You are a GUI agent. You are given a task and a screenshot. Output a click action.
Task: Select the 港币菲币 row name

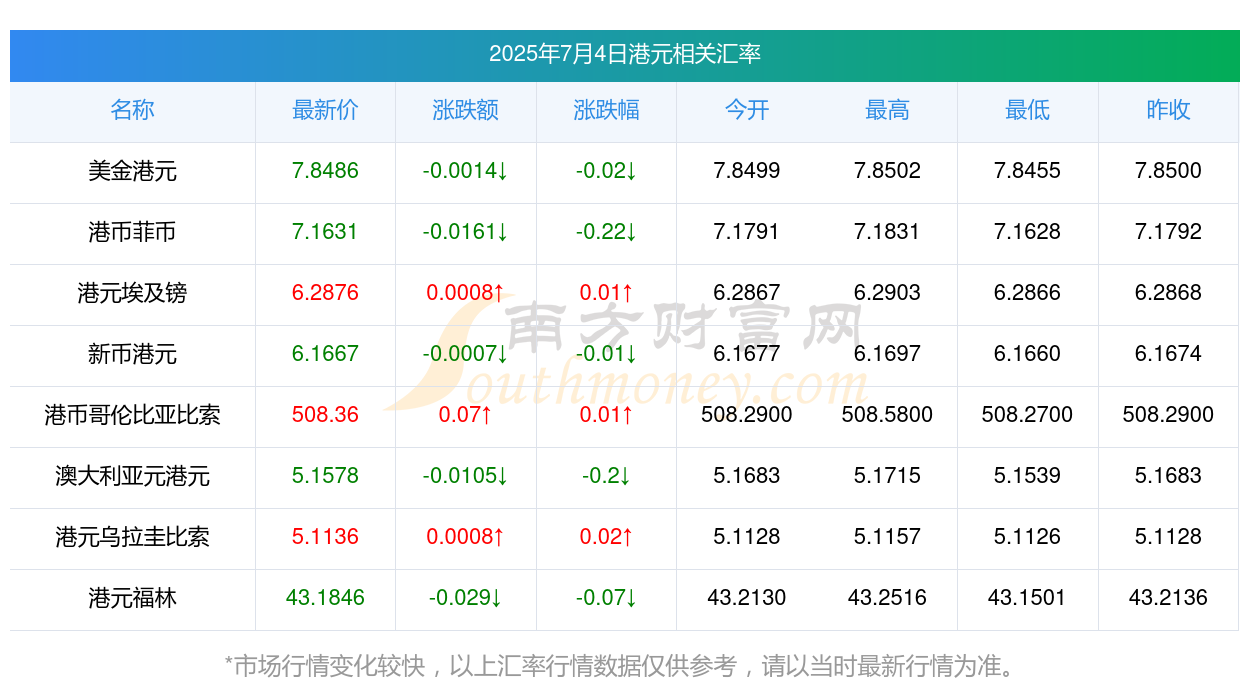132,232
